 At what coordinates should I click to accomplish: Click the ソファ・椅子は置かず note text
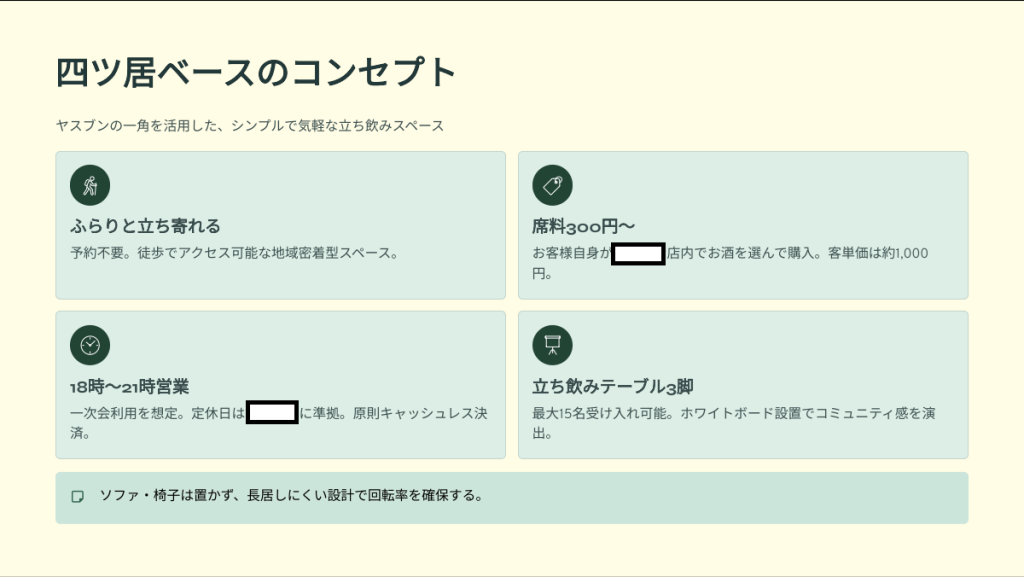coord(292,495)
